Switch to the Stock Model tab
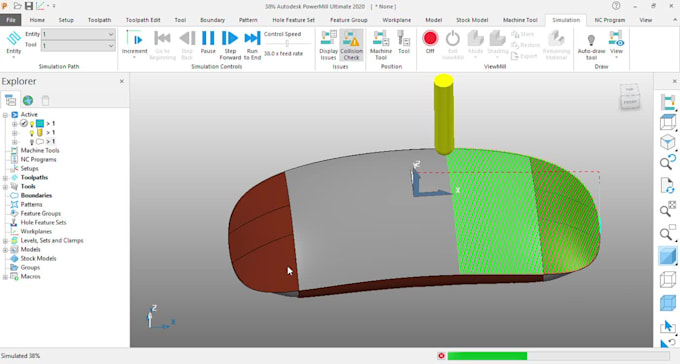680x364 pixels. tap(472, 20)
